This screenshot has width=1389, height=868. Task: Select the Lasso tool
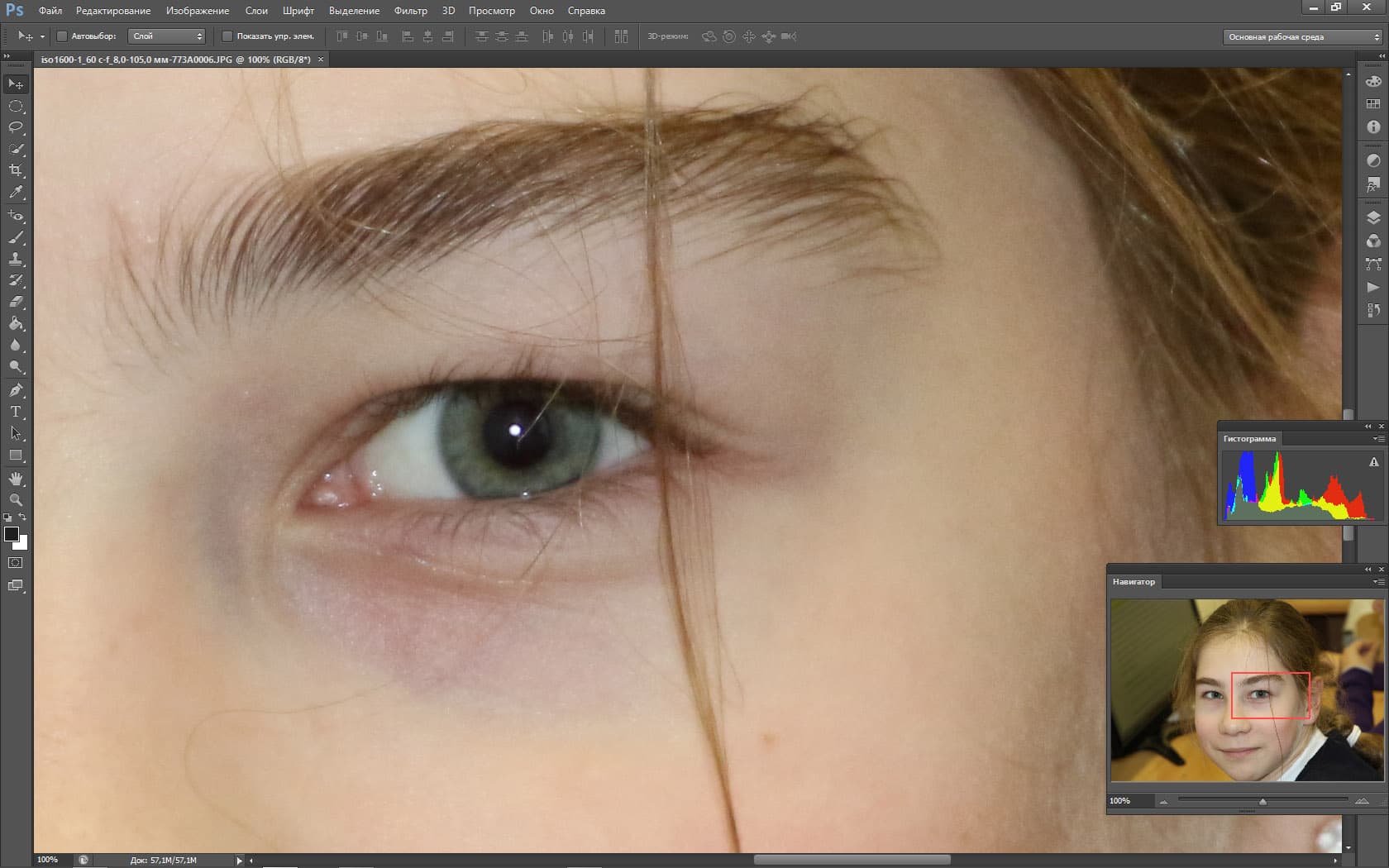tap(16, 127)
